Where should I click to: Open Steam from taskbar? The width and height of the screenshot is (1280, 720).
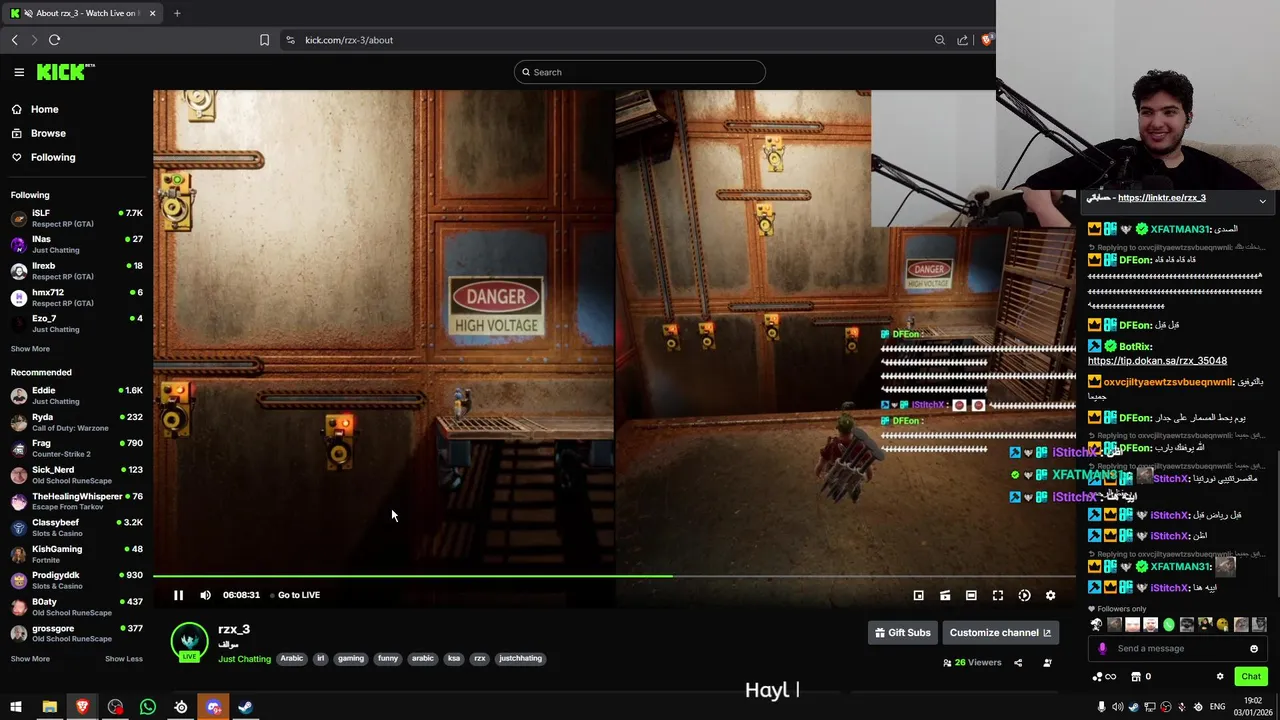245,707
